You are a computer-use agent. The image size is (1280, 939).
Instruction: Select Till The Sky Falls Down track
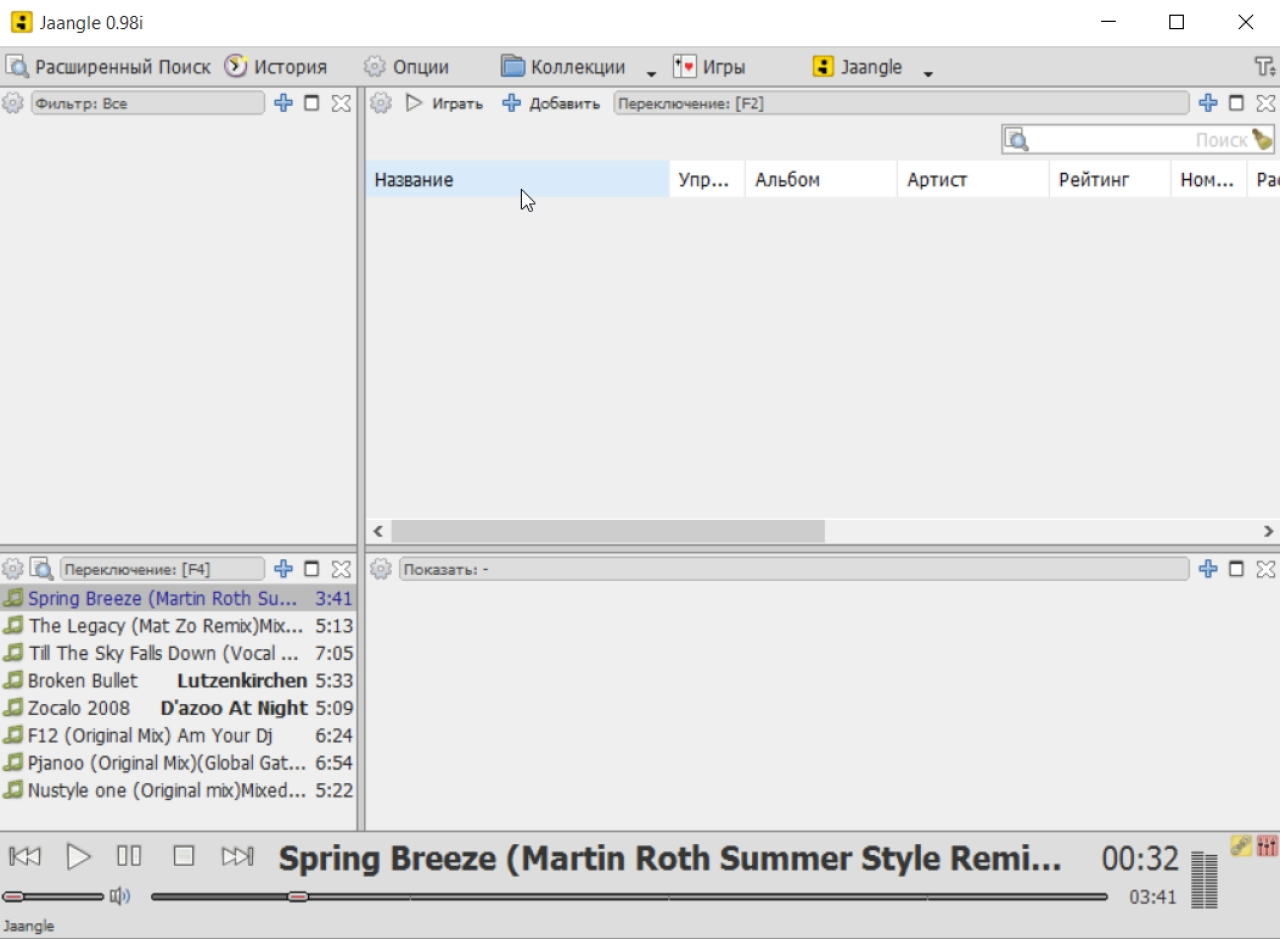point(178,653)
